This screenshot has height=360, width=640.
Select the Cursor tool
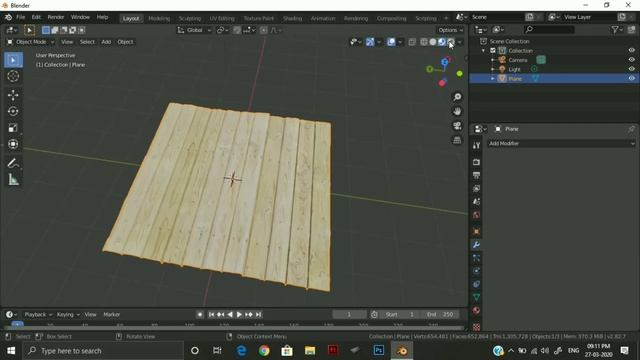(13, 76)
